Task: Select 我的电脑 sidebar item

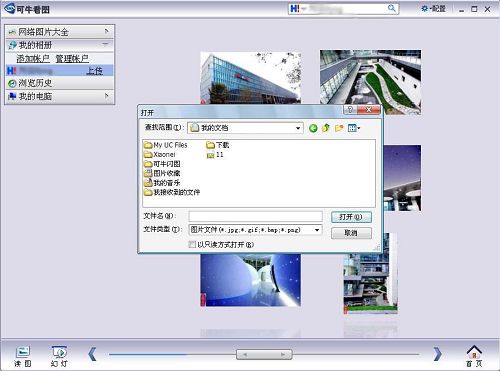Action: [x=60, y=96]
